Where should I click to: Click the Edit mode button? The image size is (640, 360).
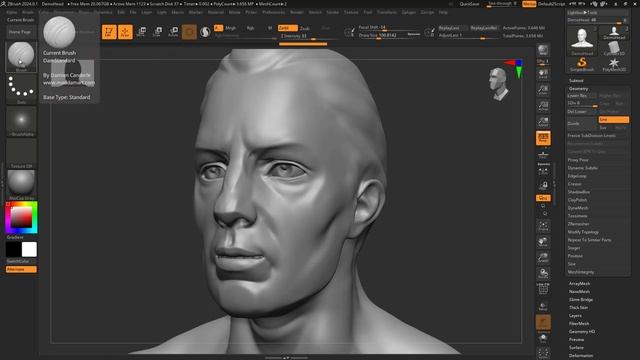pyautogui.click(x=109, y=32)
